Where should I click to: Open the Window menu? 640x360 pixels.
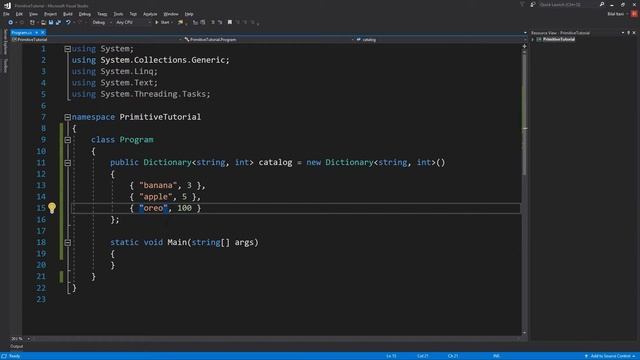pyautogui.click(x=171, y=14)
